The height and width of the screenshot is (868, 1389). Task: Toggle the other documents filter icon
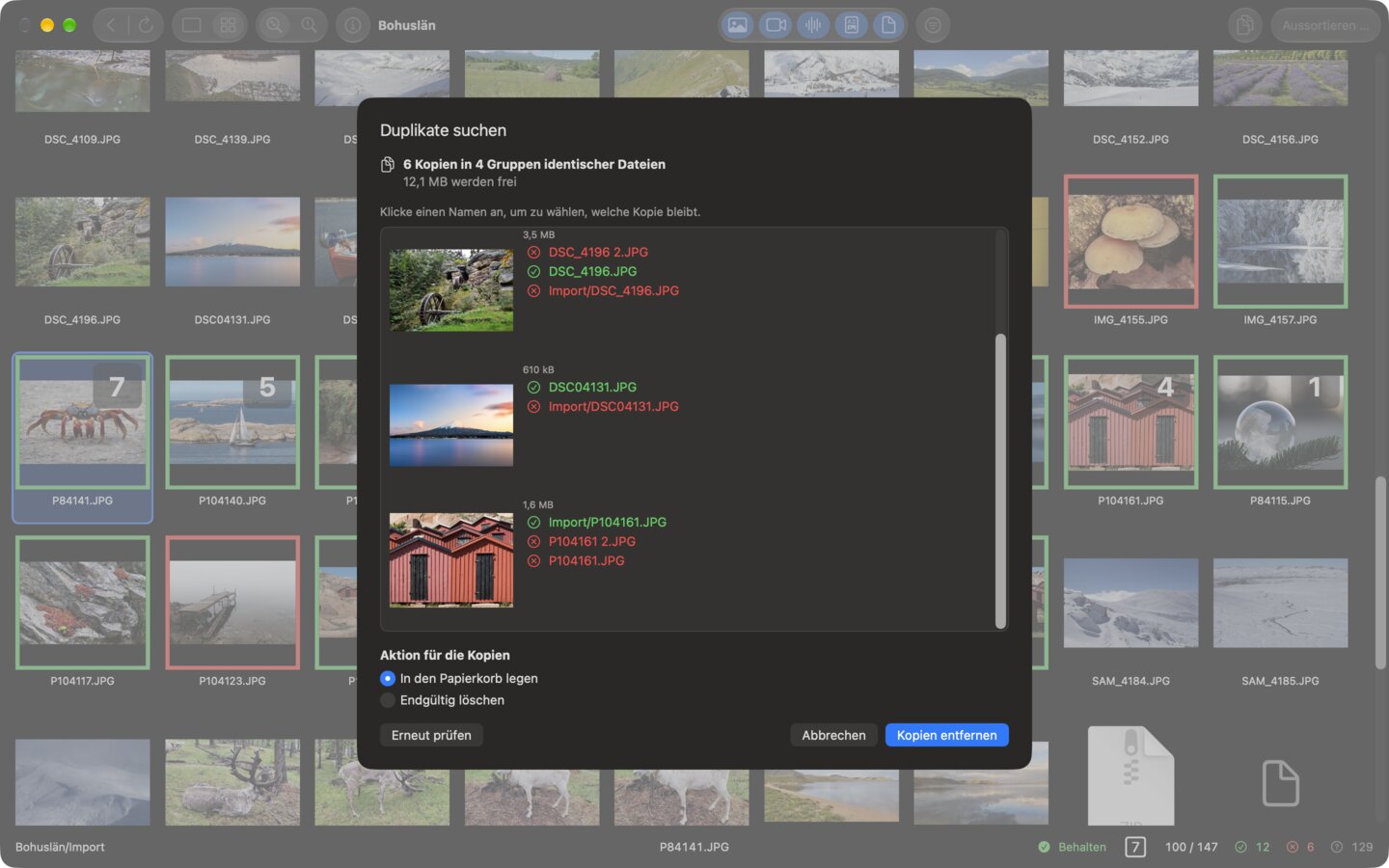[888, 25]
